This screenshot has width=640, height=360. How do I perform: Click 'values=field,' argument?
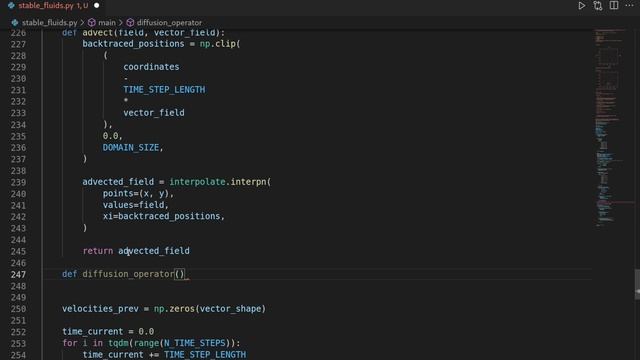click(x=136, y=204)
